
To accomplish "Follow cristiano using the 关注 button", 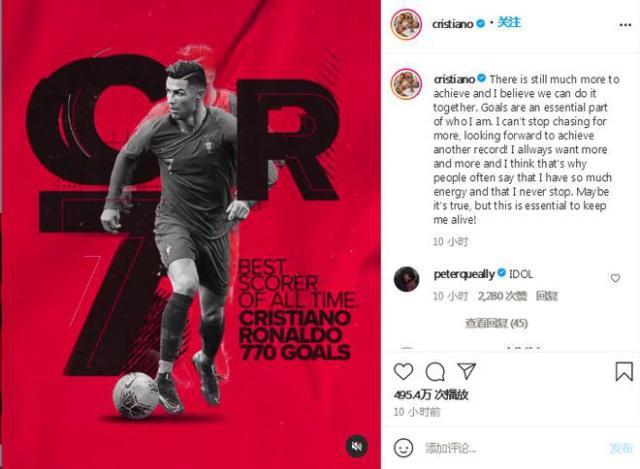I will (x=509, y=22).
